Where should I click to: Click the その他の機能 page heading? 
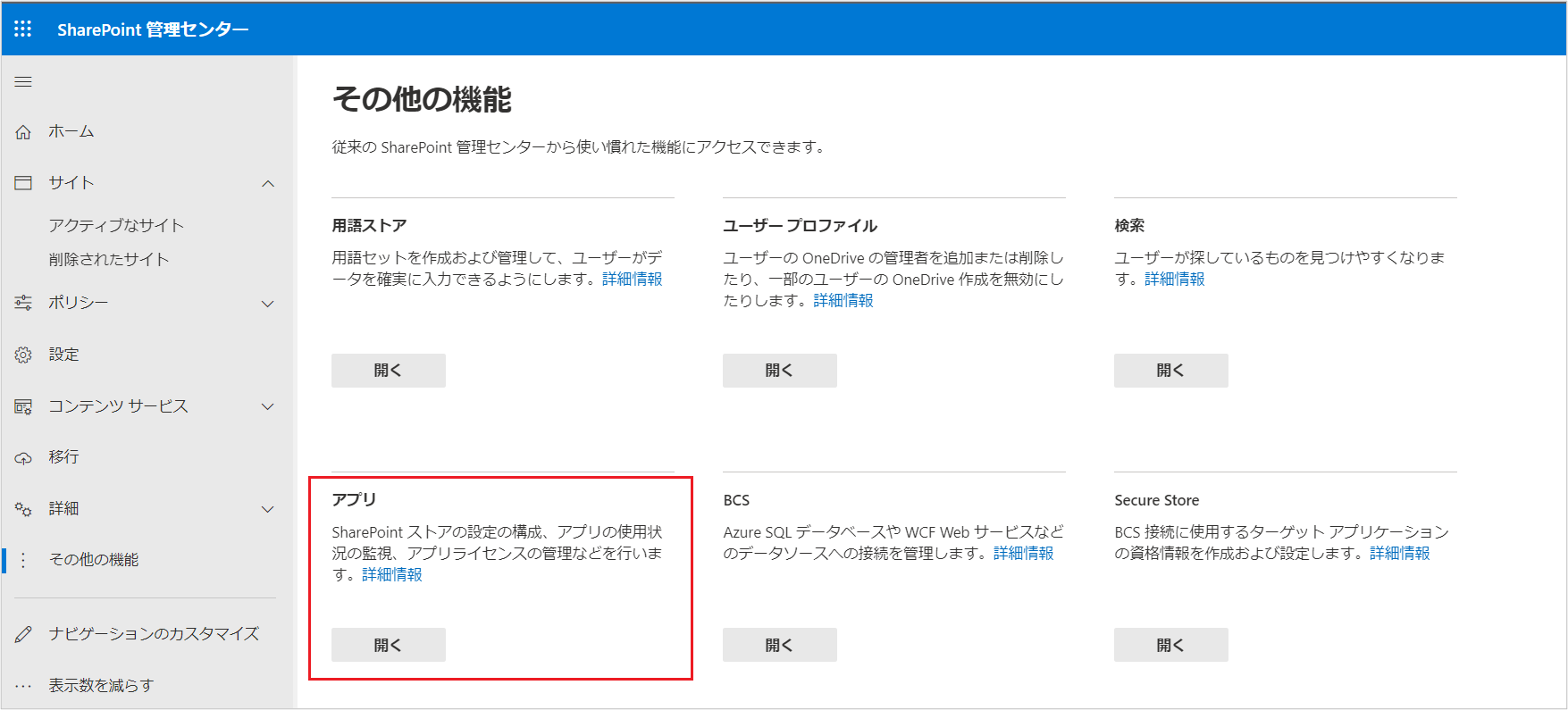pyautogui.click(x=422, y=99)
